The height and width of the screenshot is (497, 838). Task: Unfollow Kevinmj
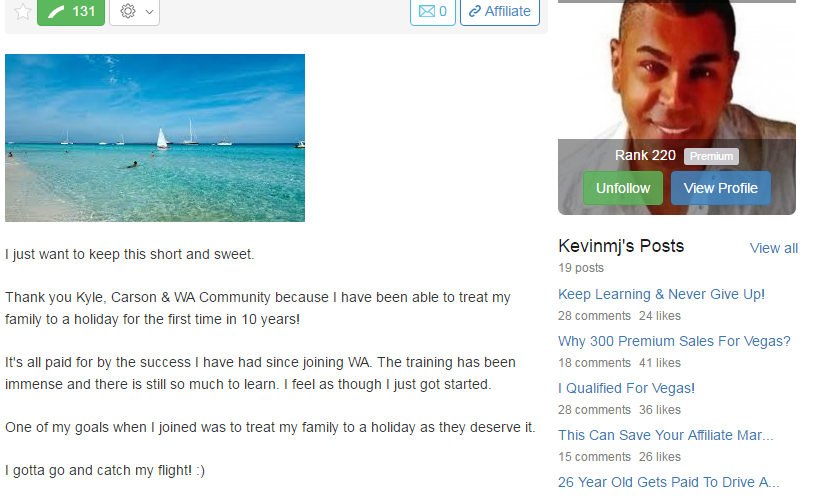623,188
